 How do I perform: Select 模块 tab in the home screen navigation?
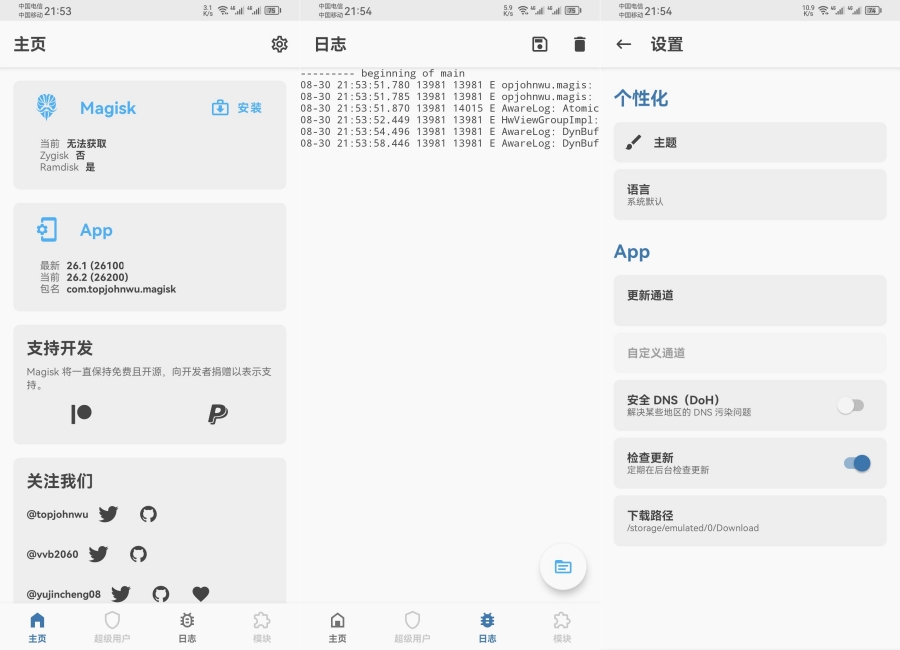click(x=262, y=627)
